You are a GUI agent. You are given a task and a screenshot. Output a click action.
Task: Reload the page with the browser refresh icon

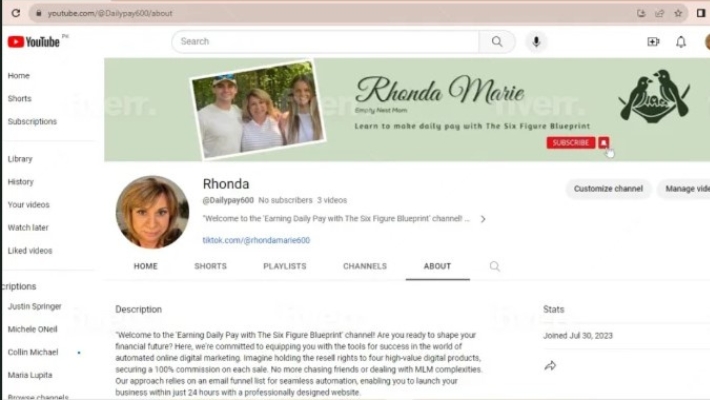click(15, 13)
